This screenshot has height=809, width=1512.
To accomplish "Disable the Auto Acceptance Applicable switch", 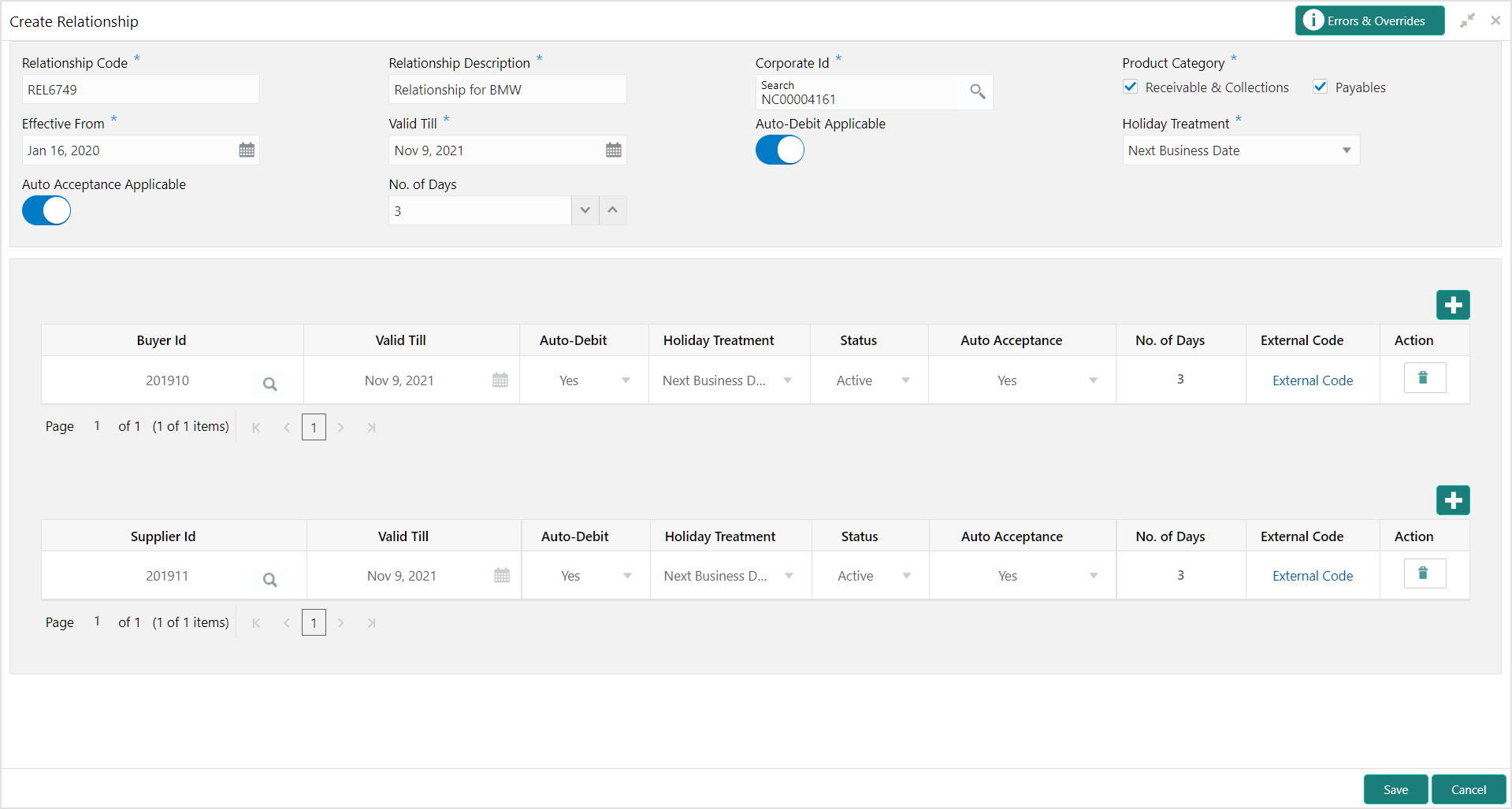I will (x=46, y=210).
